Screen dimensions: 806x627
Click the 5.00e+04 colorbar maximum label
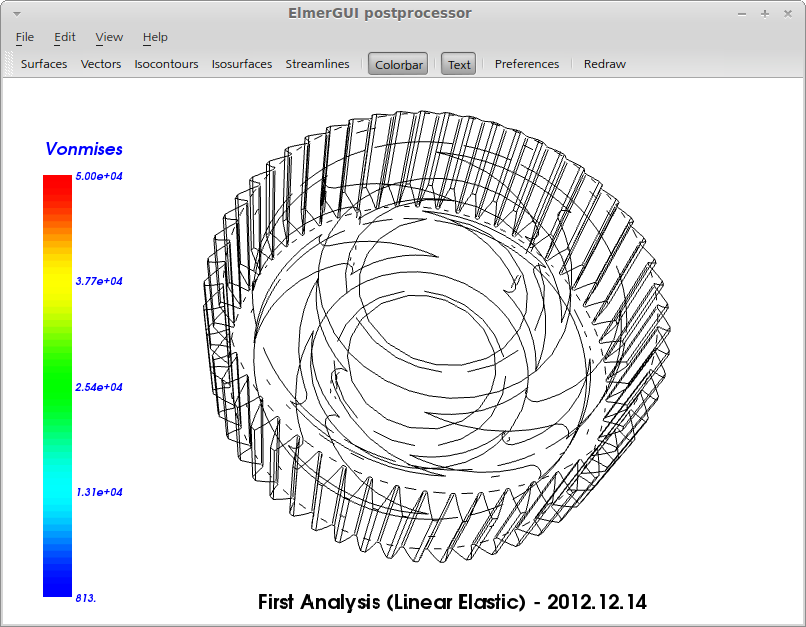pos(99,176)
